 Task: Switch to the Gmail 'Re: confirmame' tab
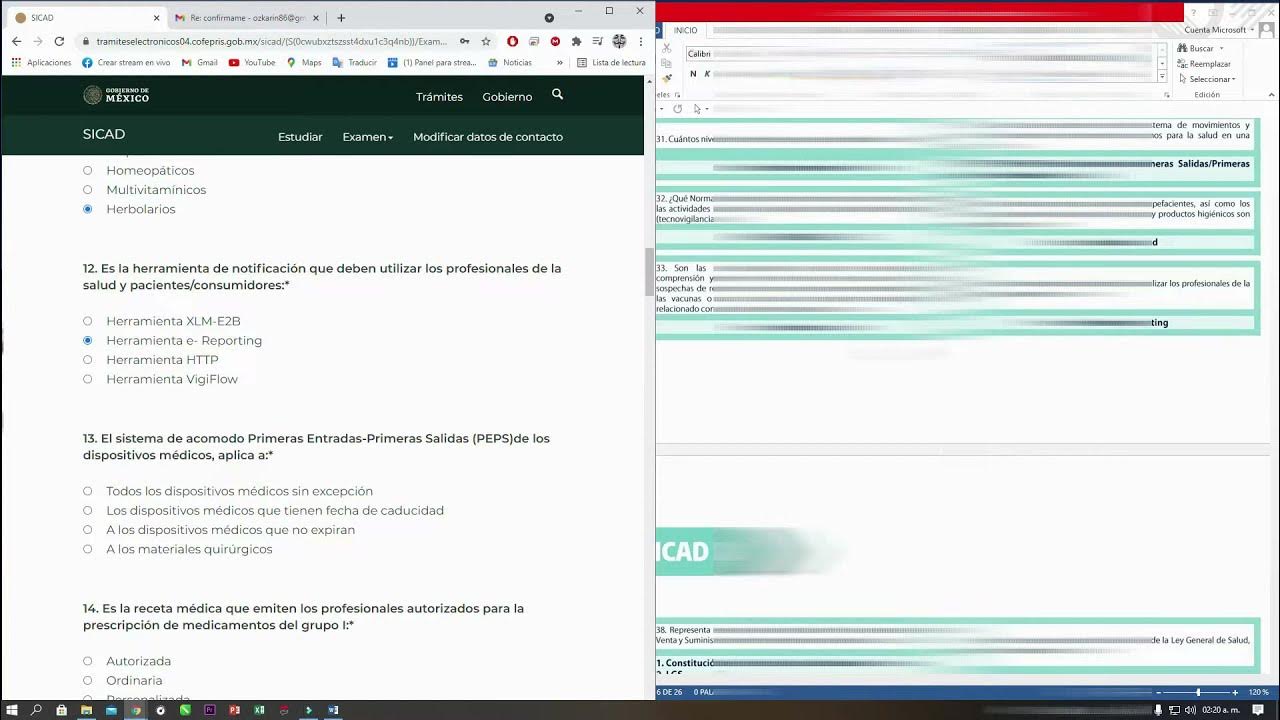(247, 18)
